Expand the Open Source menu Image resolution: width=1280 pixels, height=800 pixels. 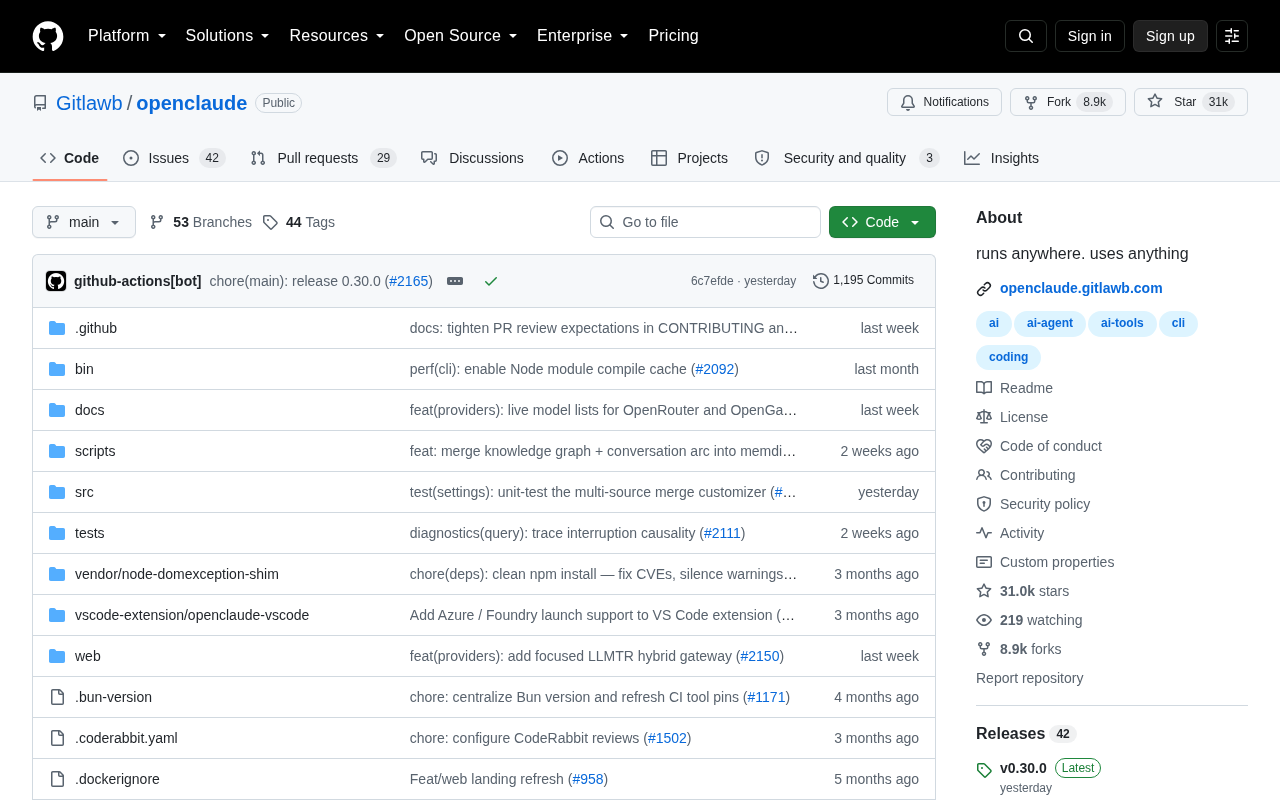click(x=461, y=36)
